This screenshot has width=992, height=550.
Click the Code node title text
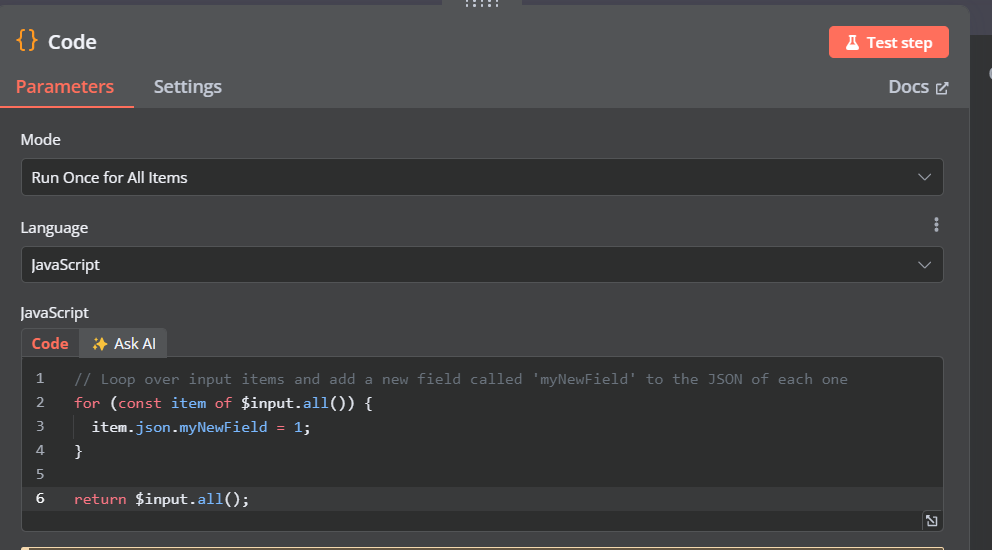[x=72, y=42]
